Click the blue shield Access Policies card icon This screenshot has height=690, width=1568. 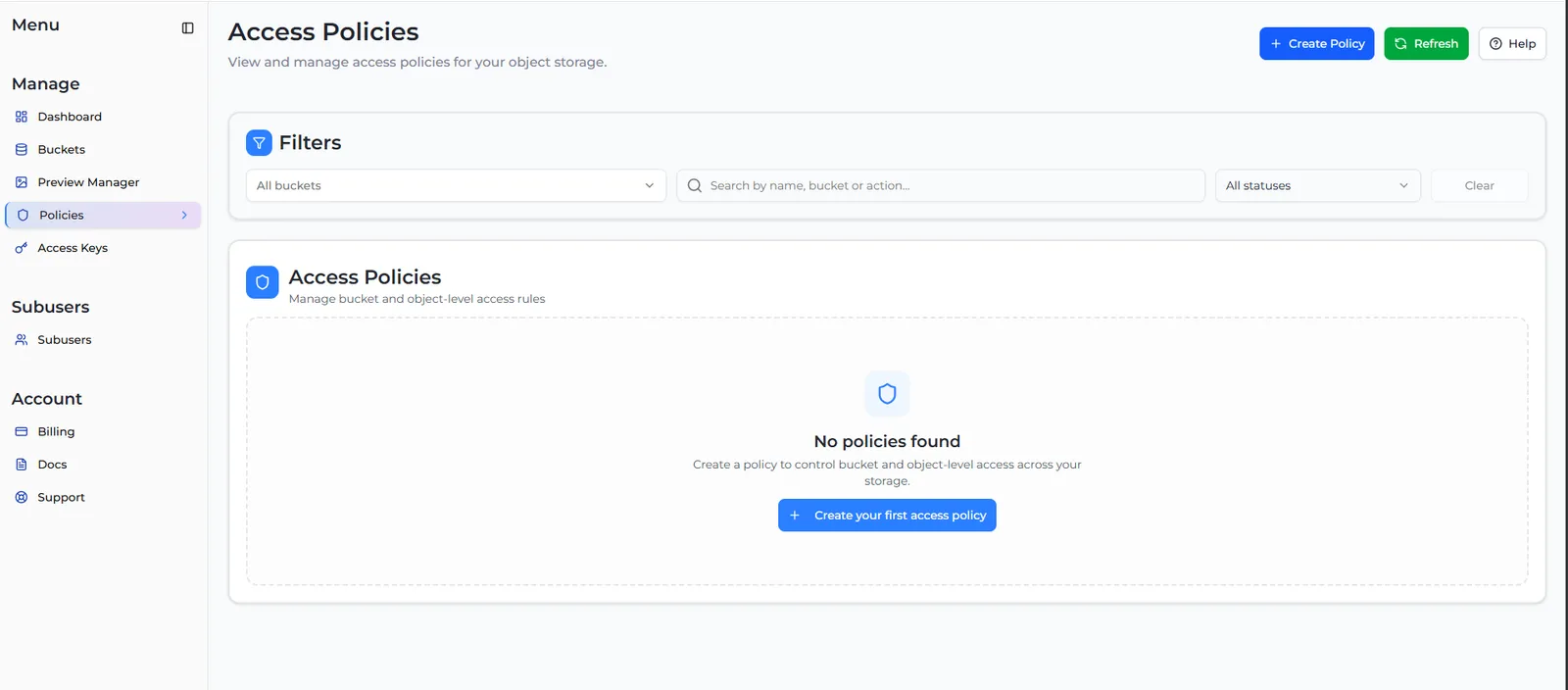pos(262,282)
